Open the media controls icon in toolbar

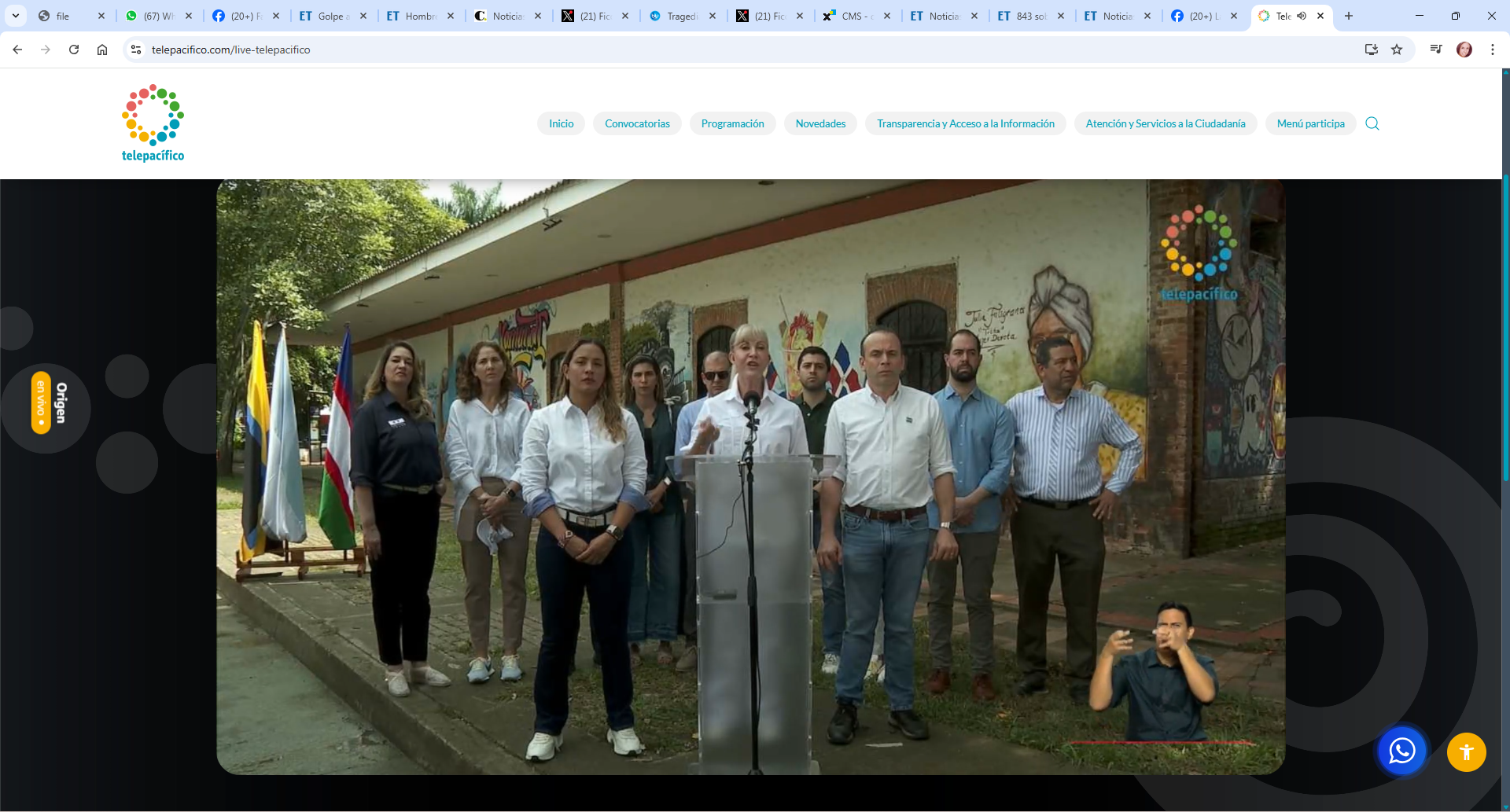(1436, 50)
